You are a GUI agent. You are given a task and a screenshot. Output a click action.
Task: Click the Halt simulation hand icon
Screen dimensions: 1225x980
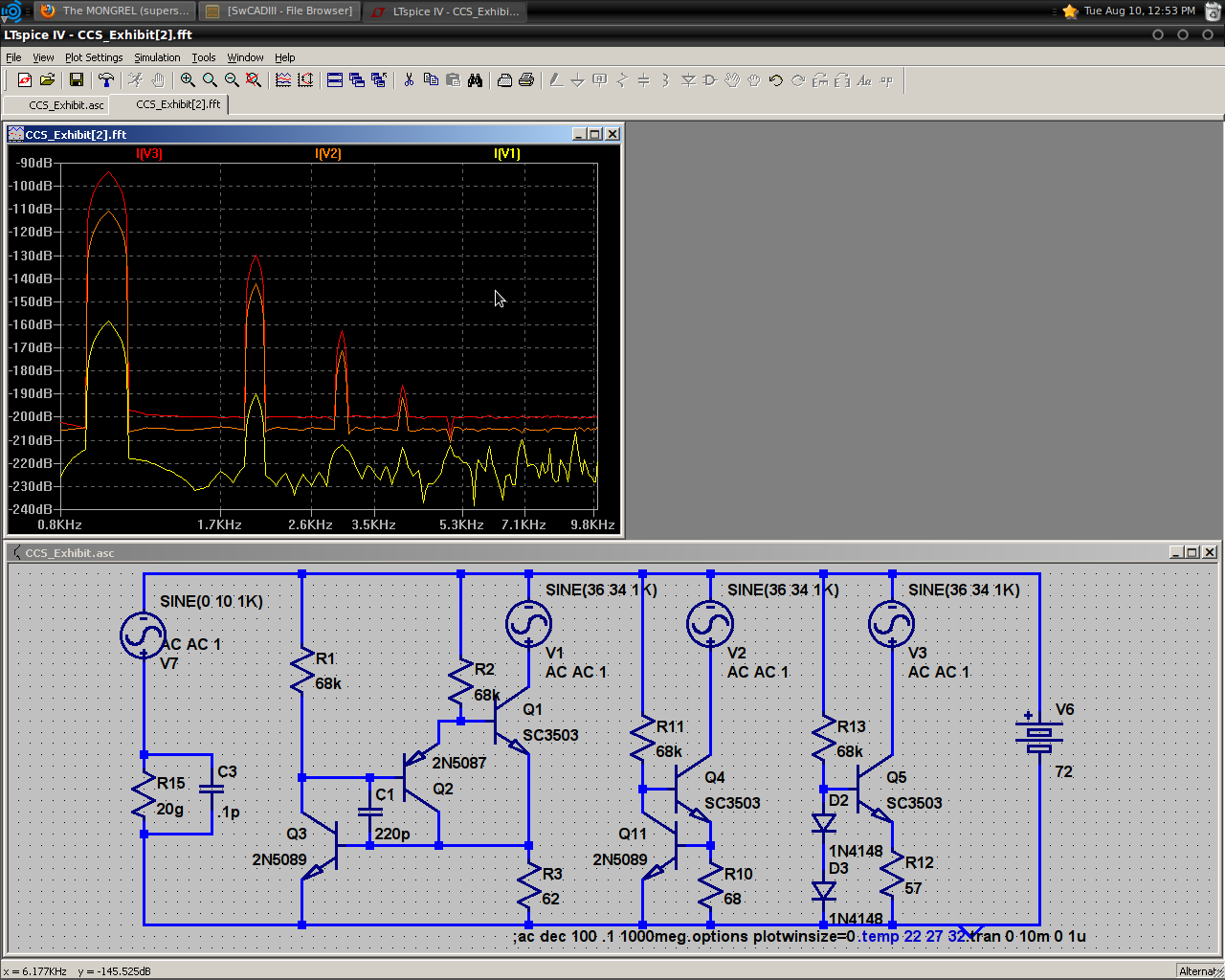(x=158, y=80)
